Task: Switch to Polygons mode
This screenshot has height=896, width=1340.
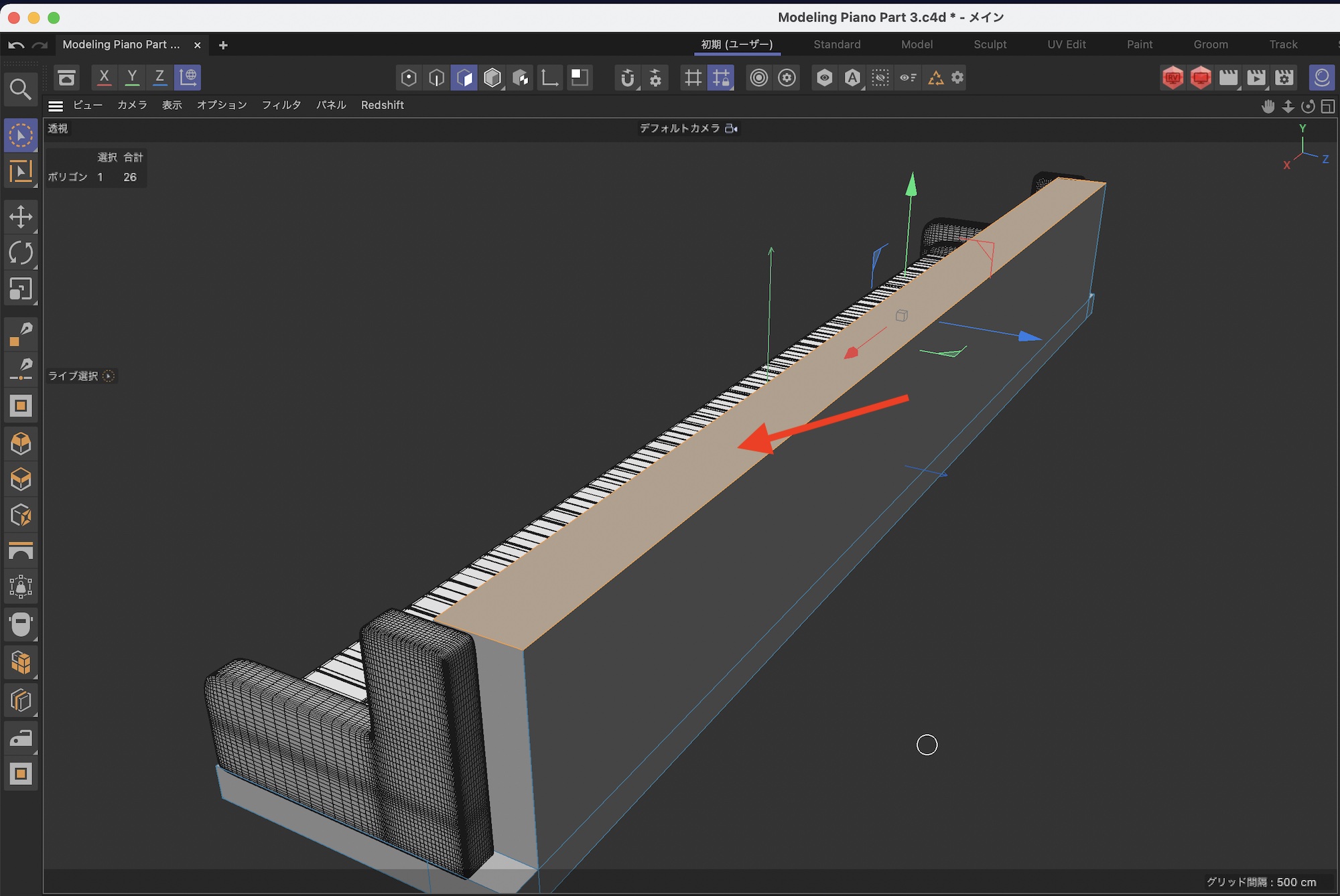Action: coord(464,78)
